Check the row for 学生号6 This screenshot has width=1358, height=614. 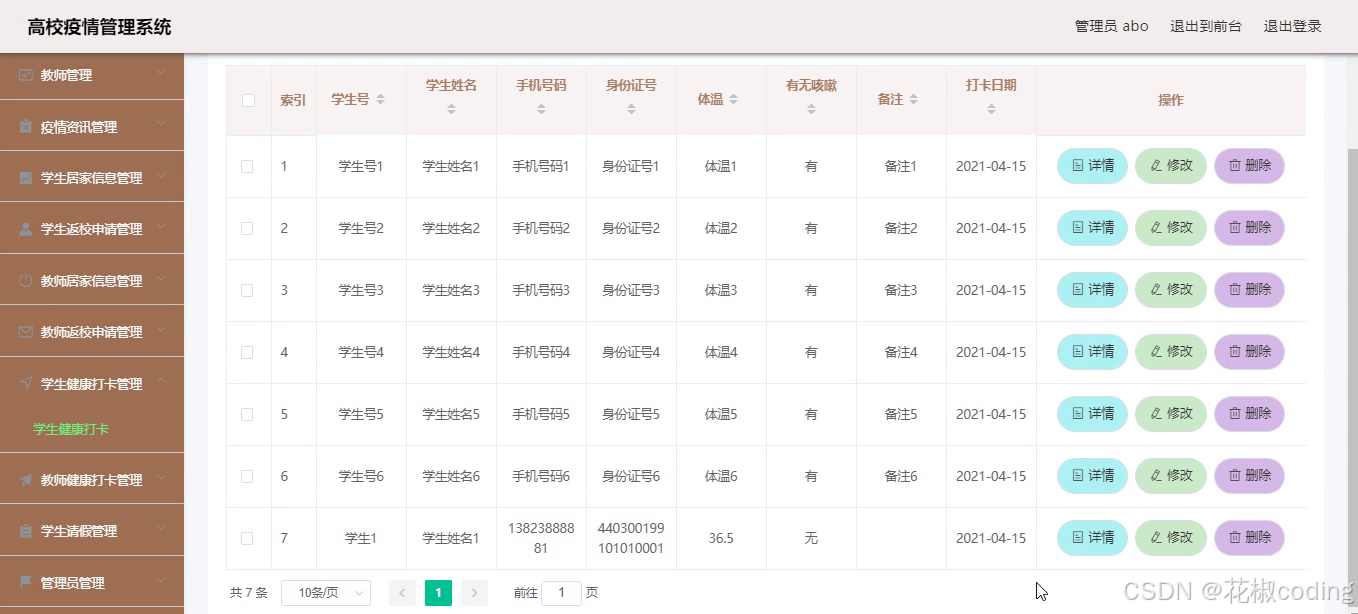click(247, 476)
